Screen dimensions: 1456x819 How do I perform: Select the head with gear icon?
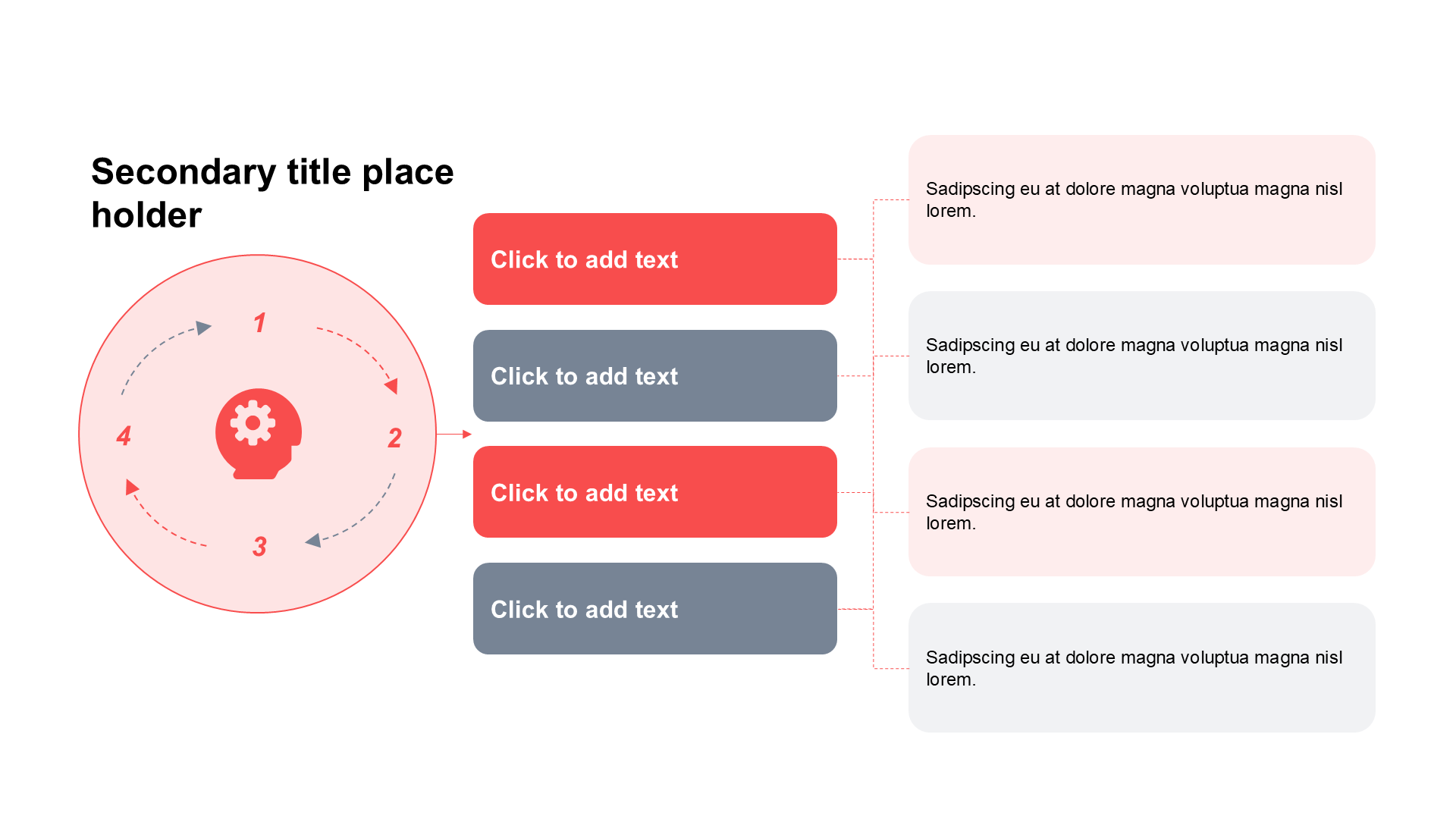[x=259, y=434]
